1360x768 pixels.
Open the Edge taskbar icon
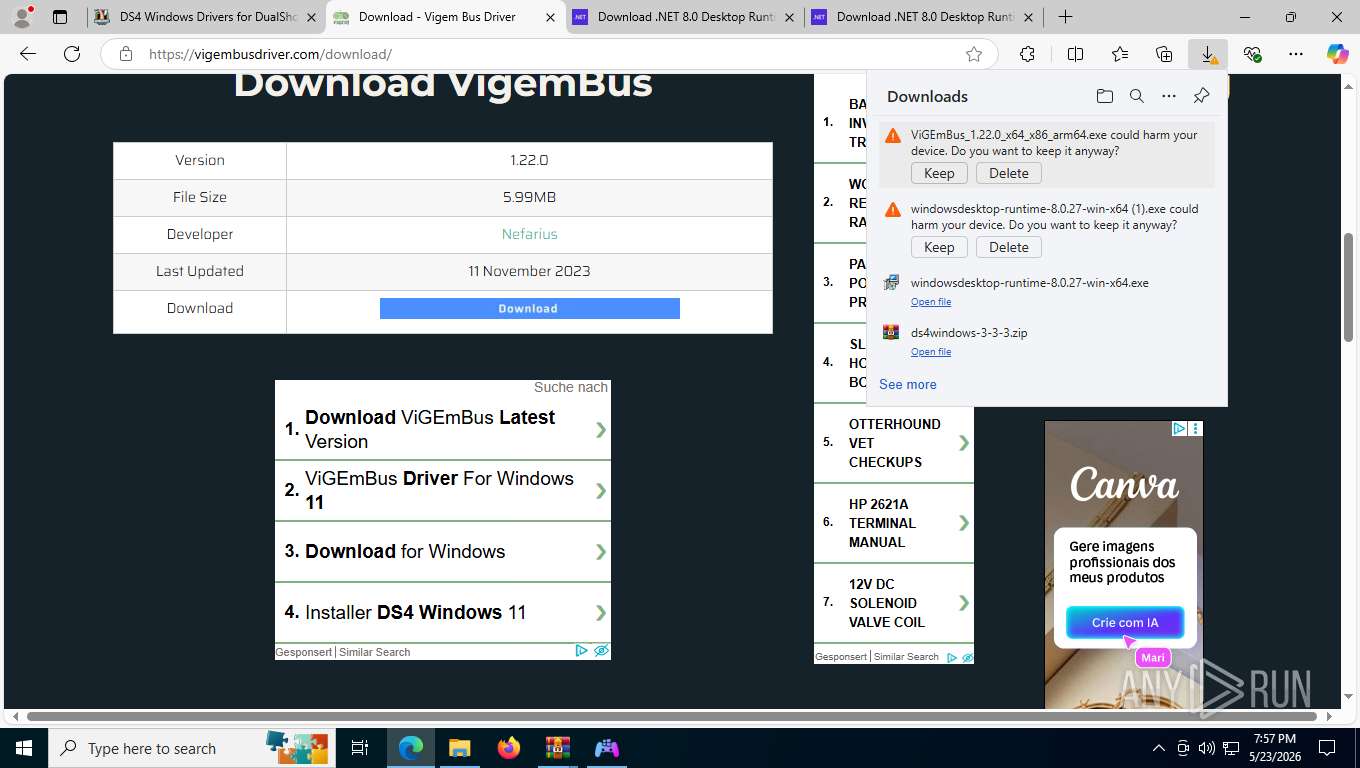410,748
